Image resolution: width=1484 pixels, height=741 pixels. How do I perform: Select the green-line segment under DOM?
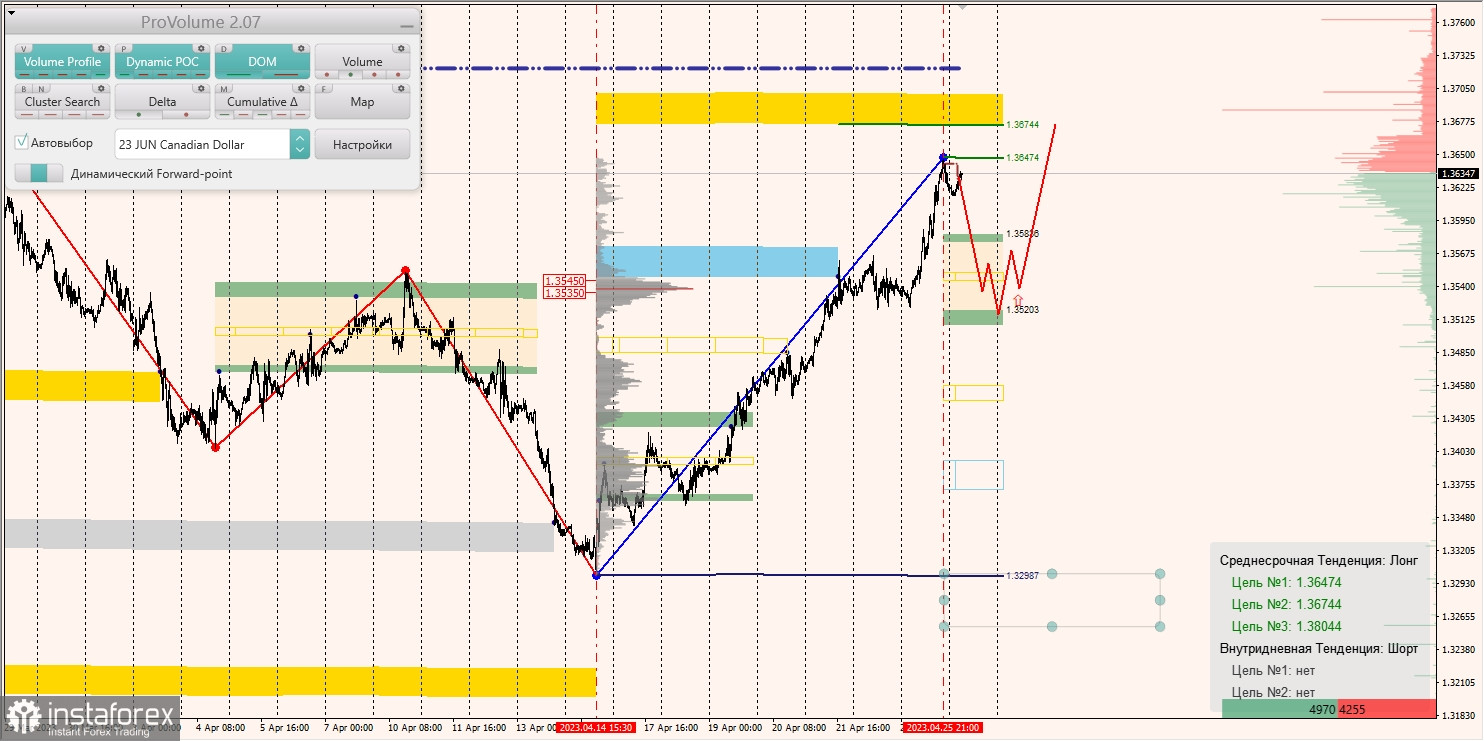coord(239,75)
